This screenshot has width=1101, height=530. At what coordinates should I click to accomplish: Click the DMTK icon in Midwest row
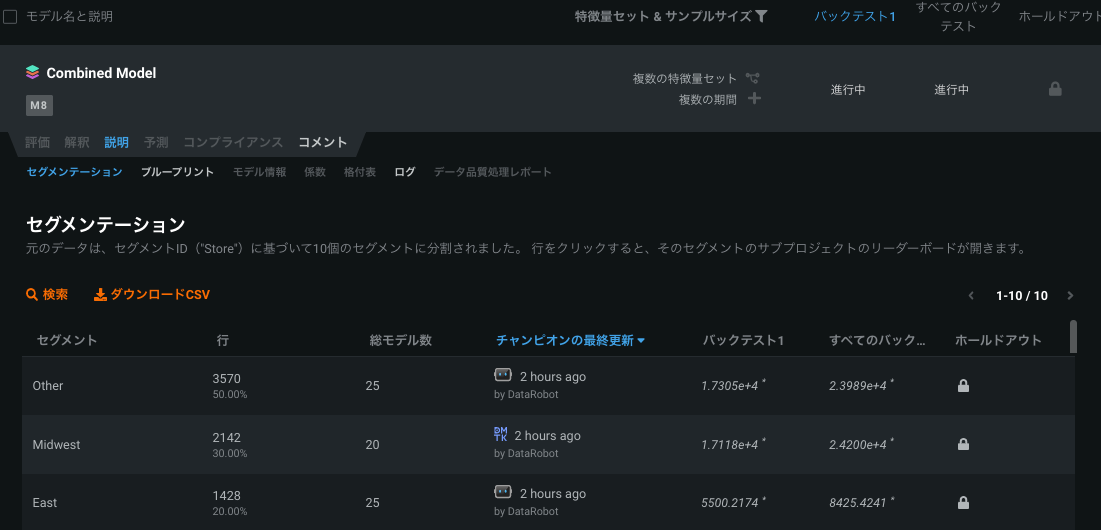click(x=501, y=434)
